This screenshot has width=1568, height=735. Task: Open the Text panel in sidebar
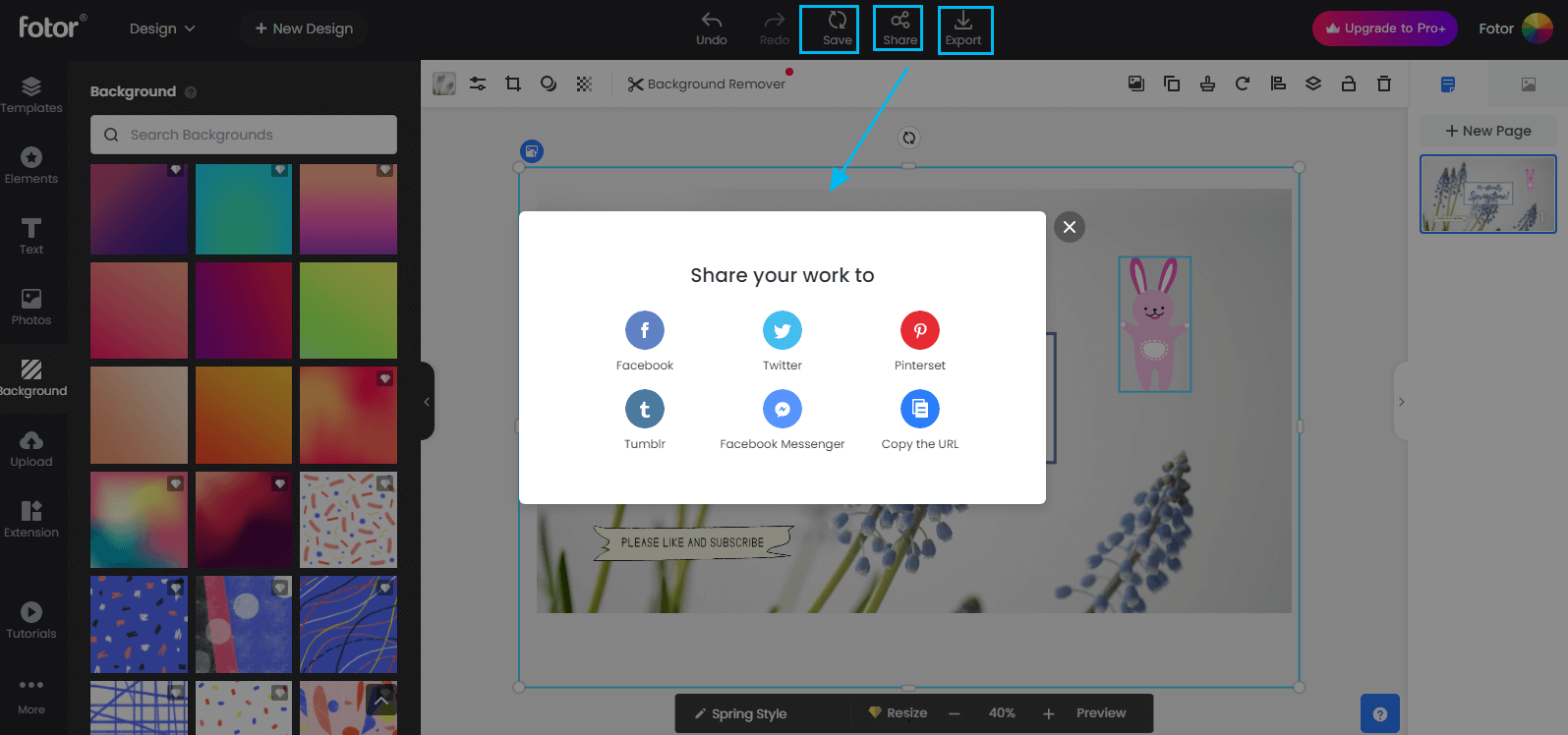(31, 237)
